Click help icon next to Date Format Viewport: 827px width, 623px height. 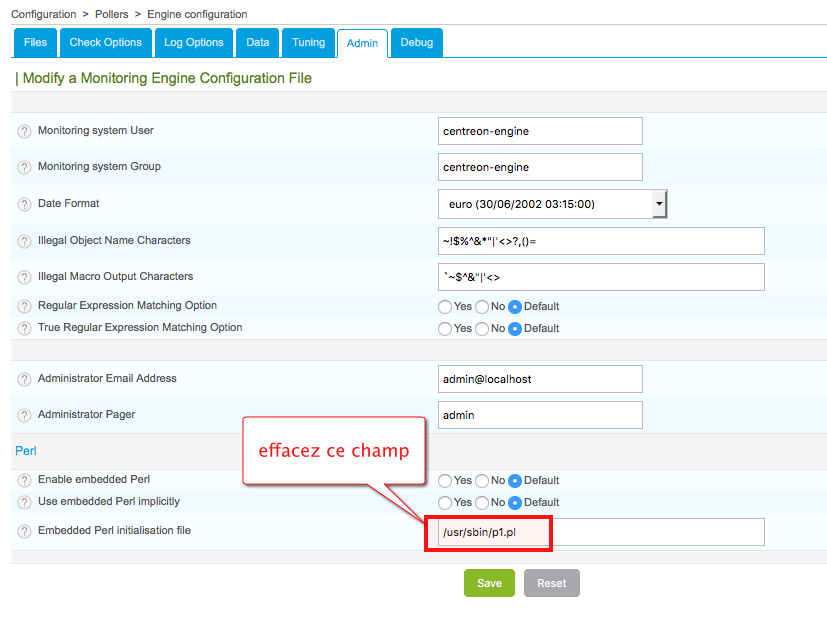25,205
